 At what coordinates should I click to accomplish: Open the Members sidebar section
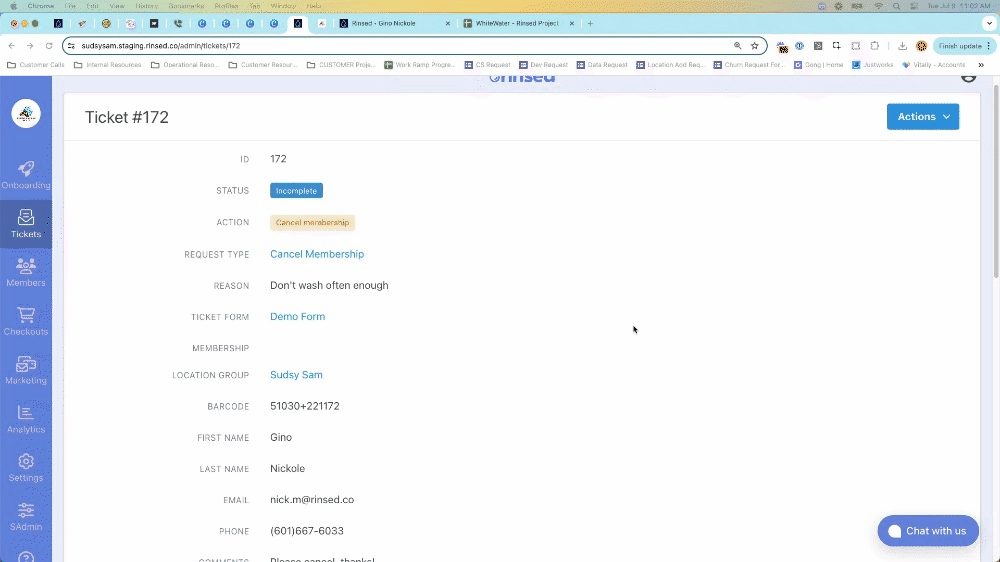(26, 272)
